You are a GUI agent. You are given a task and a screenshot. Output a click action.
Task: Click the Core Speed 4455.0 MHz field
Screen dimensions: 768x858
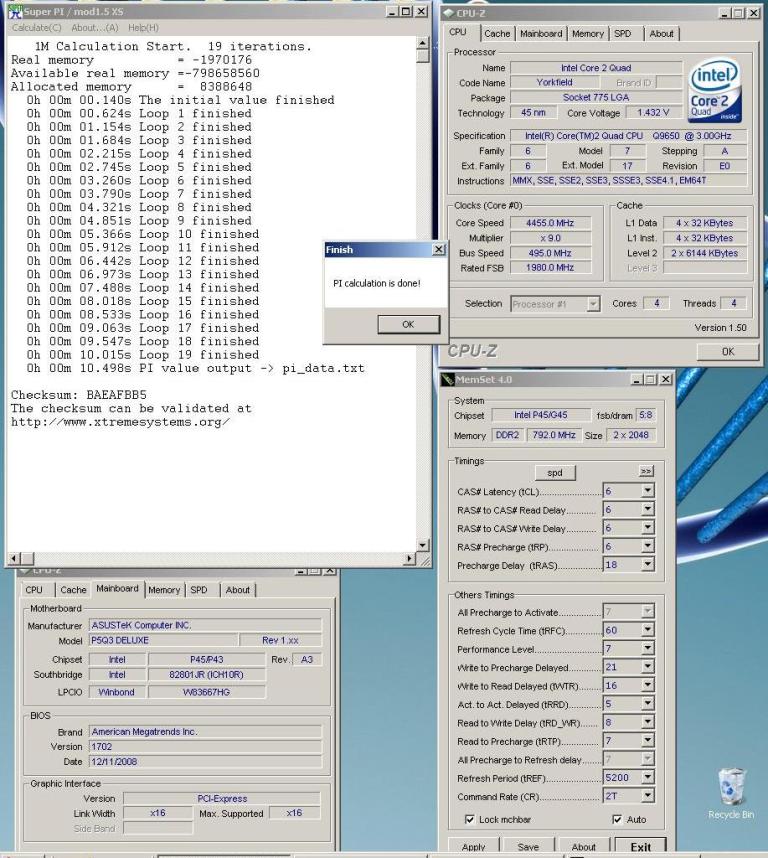[550, 223]
